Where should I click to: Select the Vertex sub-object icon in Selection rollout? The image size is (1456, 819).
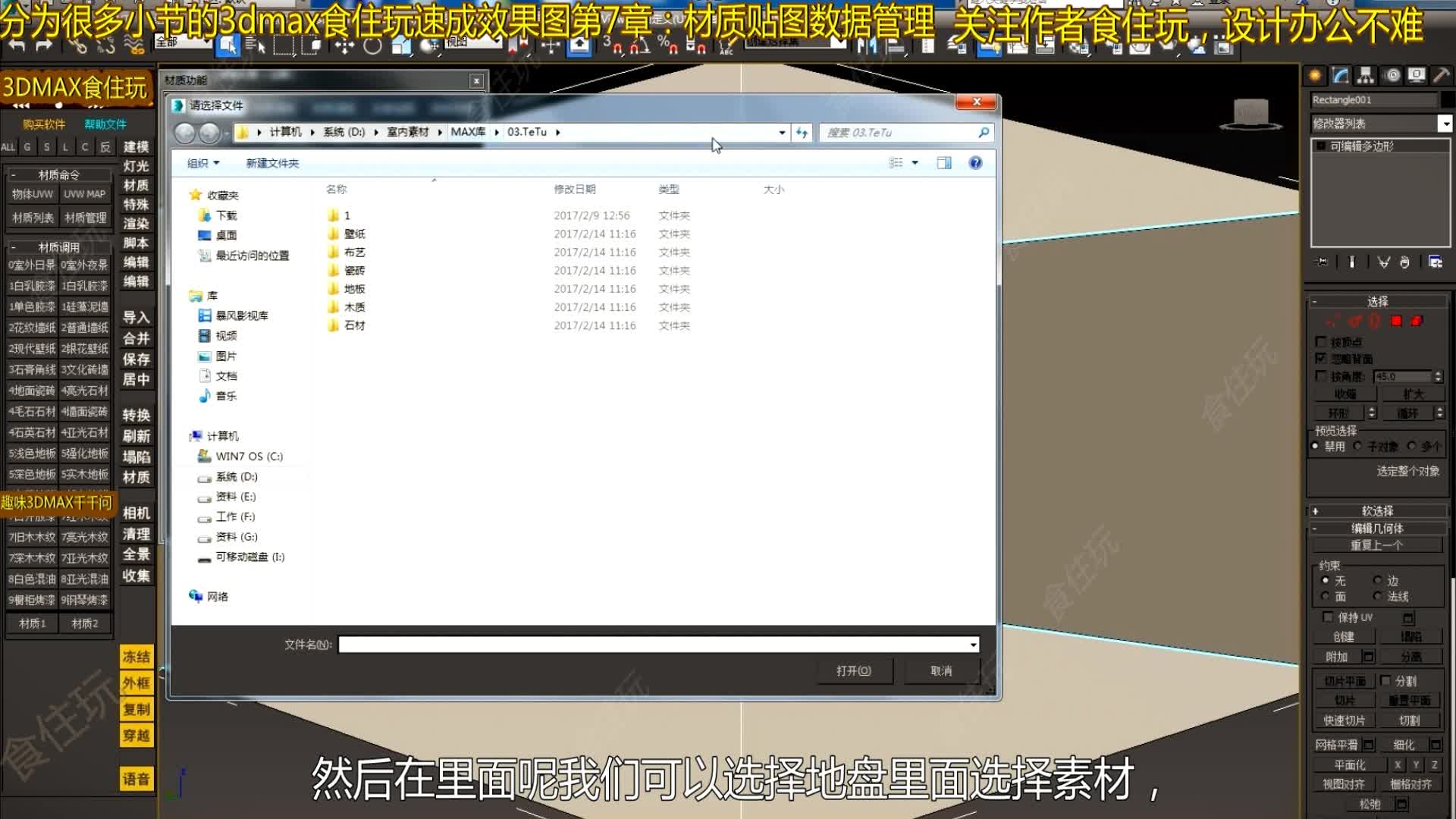tap(1330, 321)
